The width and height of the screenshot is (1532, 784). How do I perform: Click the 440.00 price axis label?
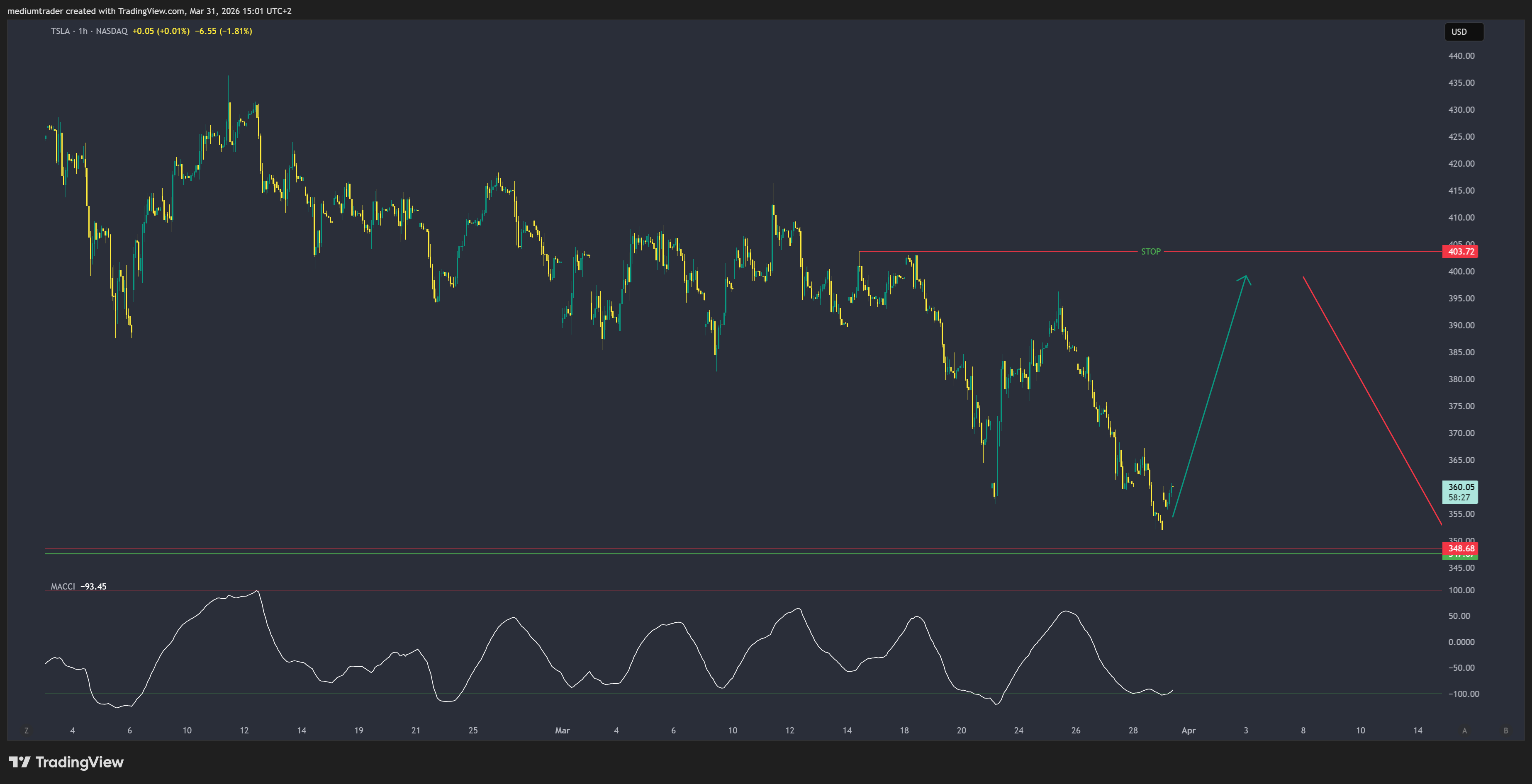coord(1461,56)
